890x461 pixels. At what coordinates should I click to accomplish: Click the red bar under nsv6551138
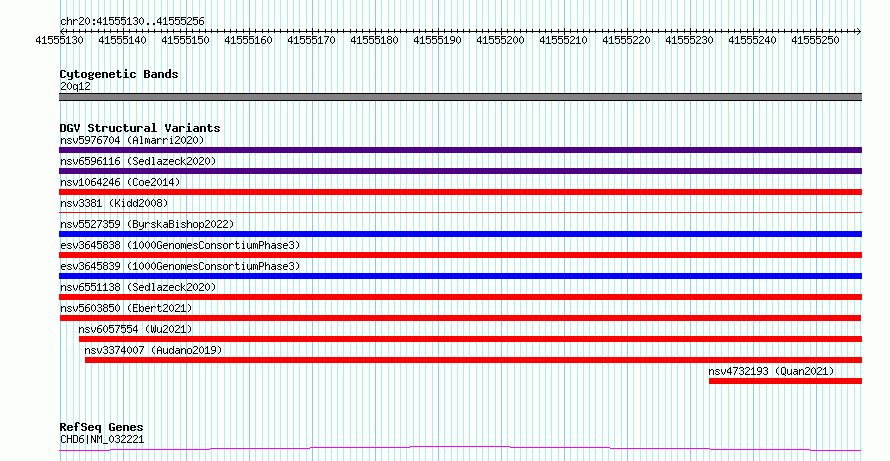460,297
